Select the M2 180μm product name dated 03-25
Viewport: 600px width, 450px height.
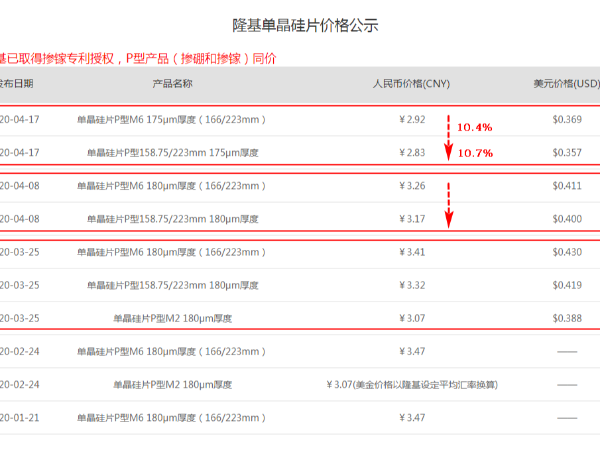[173, 318]
